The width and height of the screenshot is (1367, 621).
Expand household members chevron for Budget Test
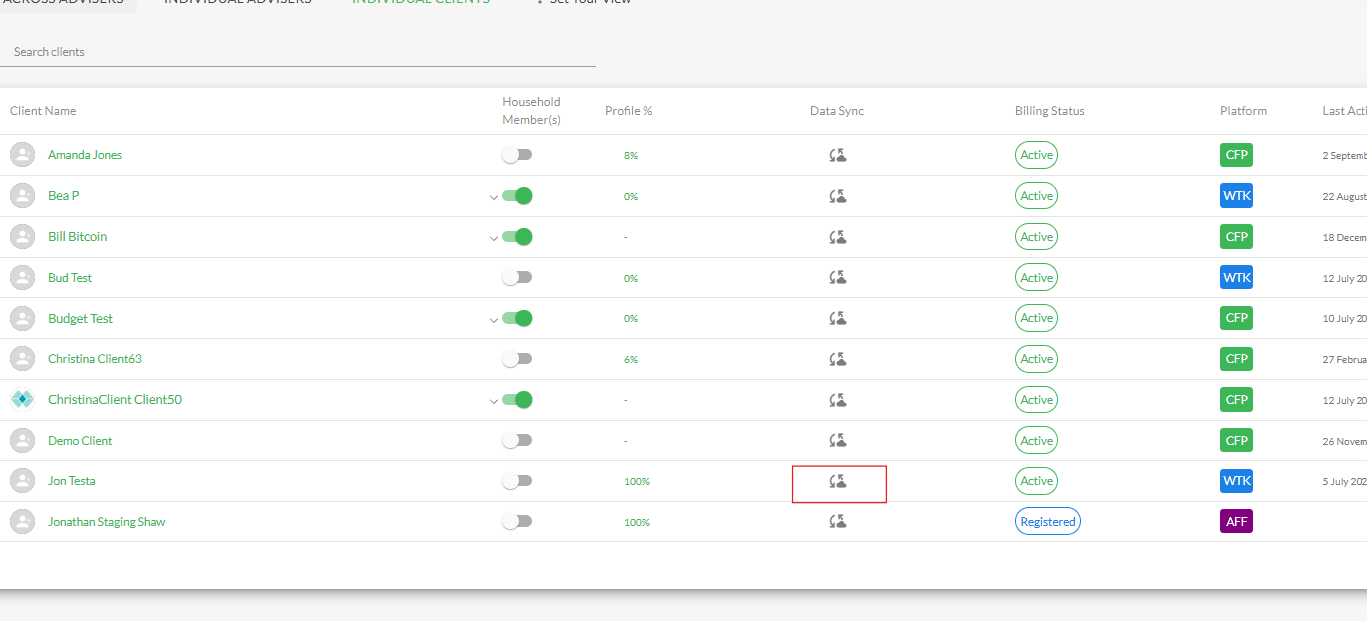pyautogui.click(x=493, y=319)
